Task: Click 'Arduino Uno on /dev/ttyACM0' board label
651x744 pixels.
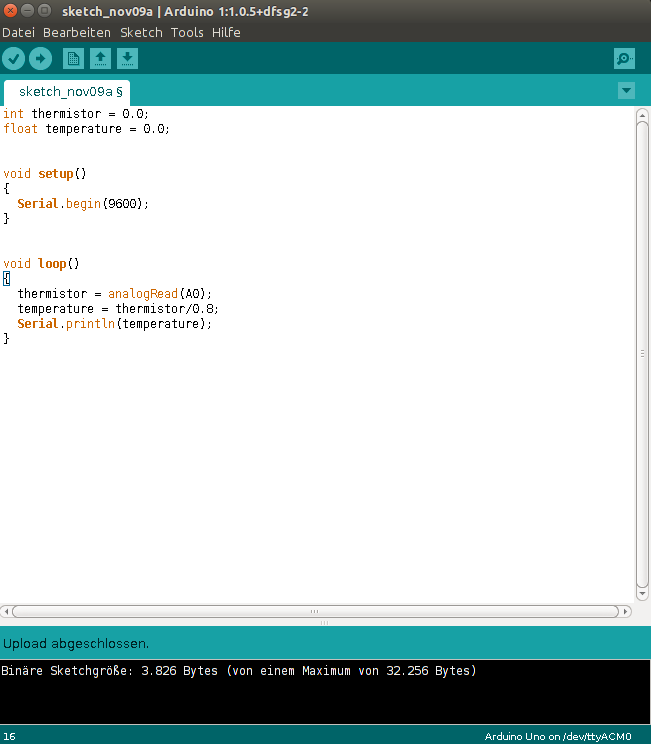Action: tap(558, 736)
